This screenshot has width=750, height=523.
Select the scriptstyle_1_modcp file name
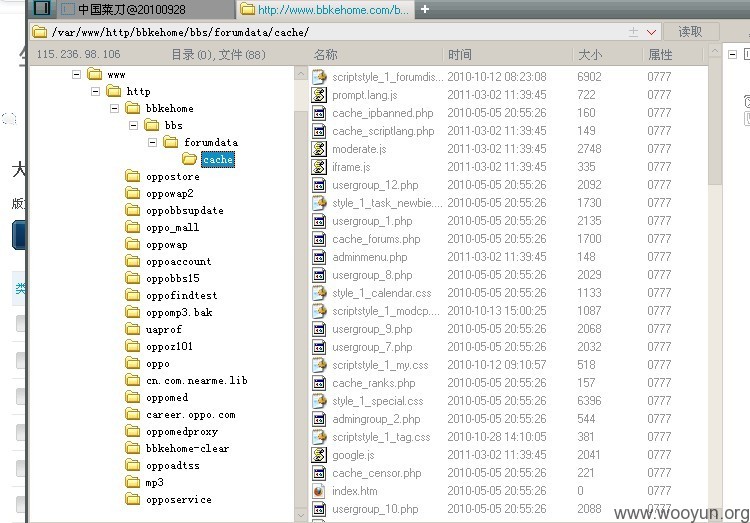[x=386, y=311]
